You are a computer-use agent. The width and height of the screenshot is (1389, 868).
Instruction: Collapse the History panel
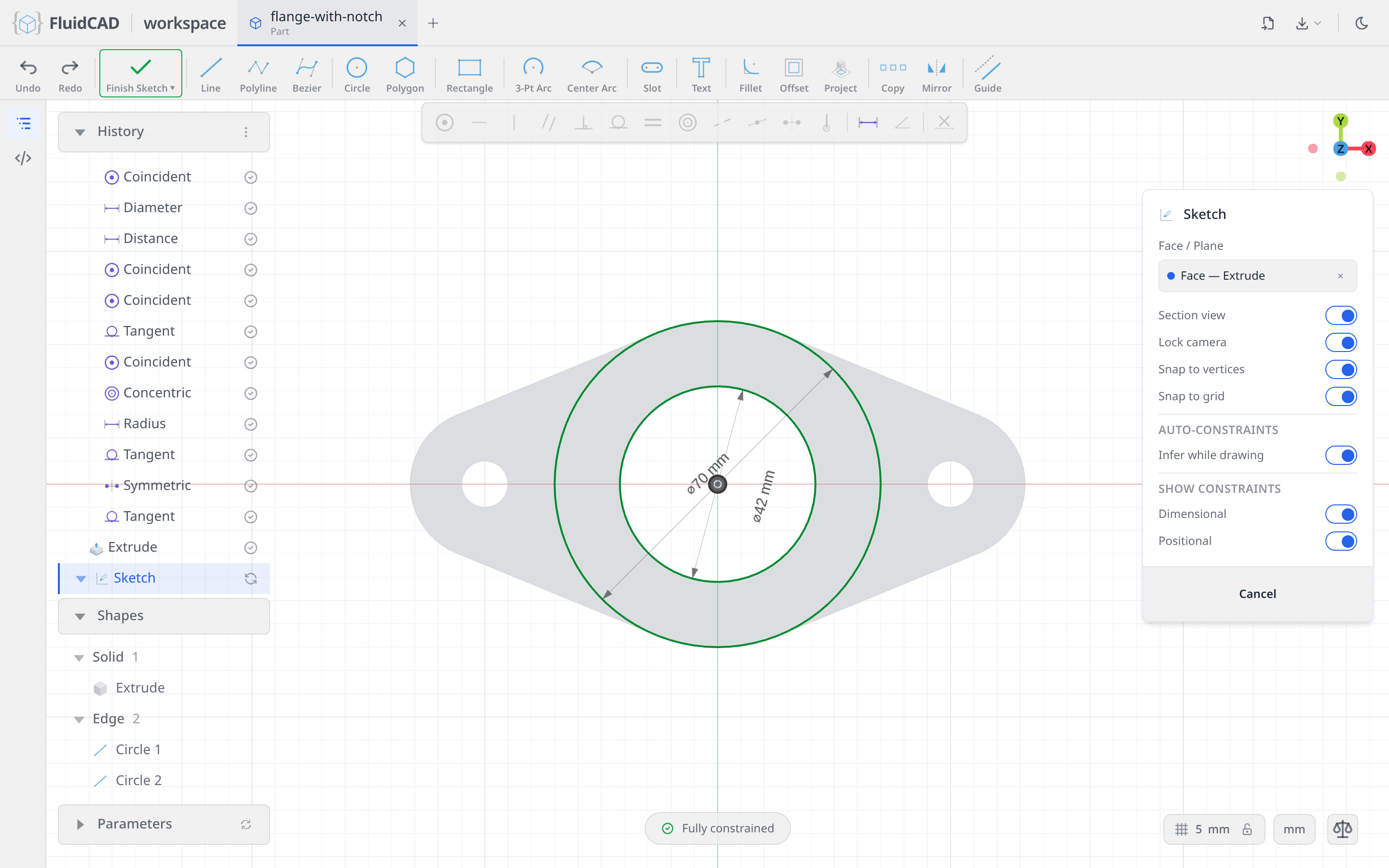[80, 132]
